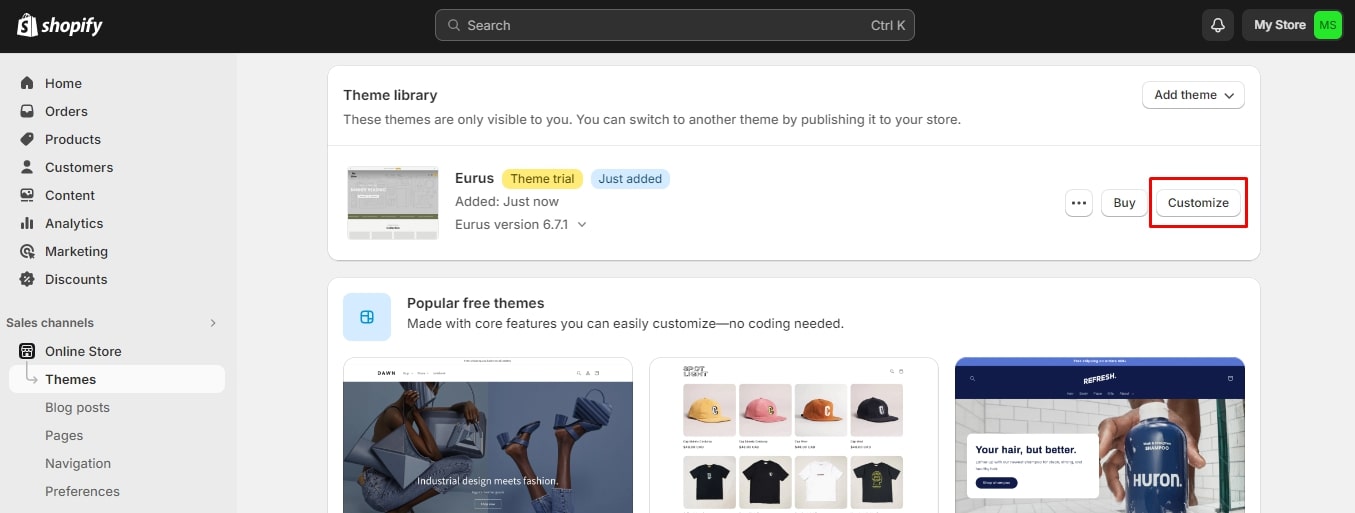This screenshot has height=513, width=1355.
Task: Click the Popular free themes heading
Action: tap(475, 303)
